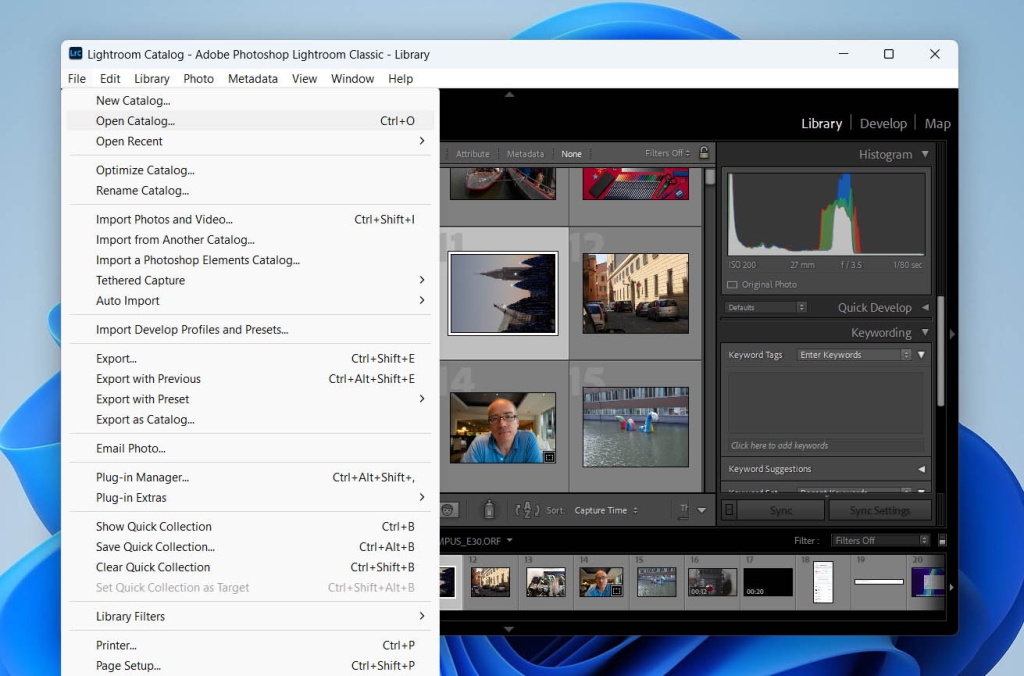Screen dimensions: 1024x676
Task: Toggle the sync switch next to the Sync button
Action: 729,510
